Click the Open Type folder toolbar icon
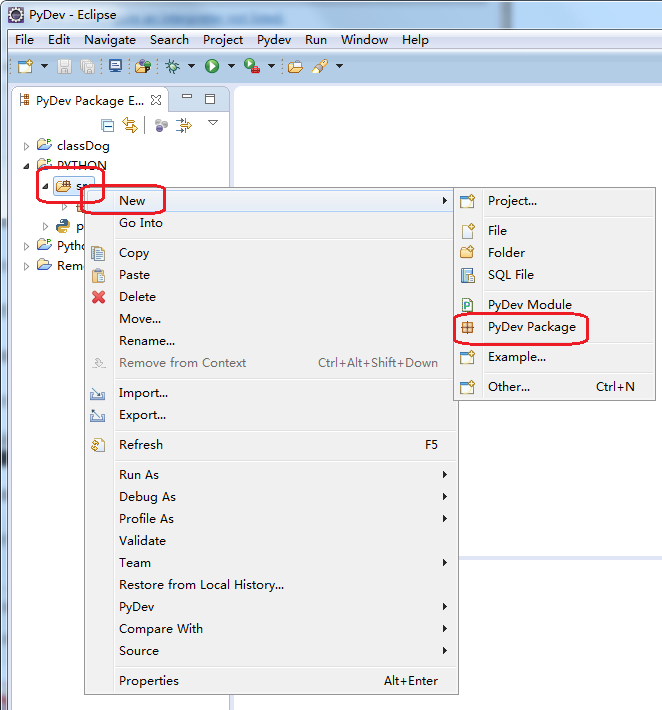This screenshot has height=710, width=662. point(295,67)
